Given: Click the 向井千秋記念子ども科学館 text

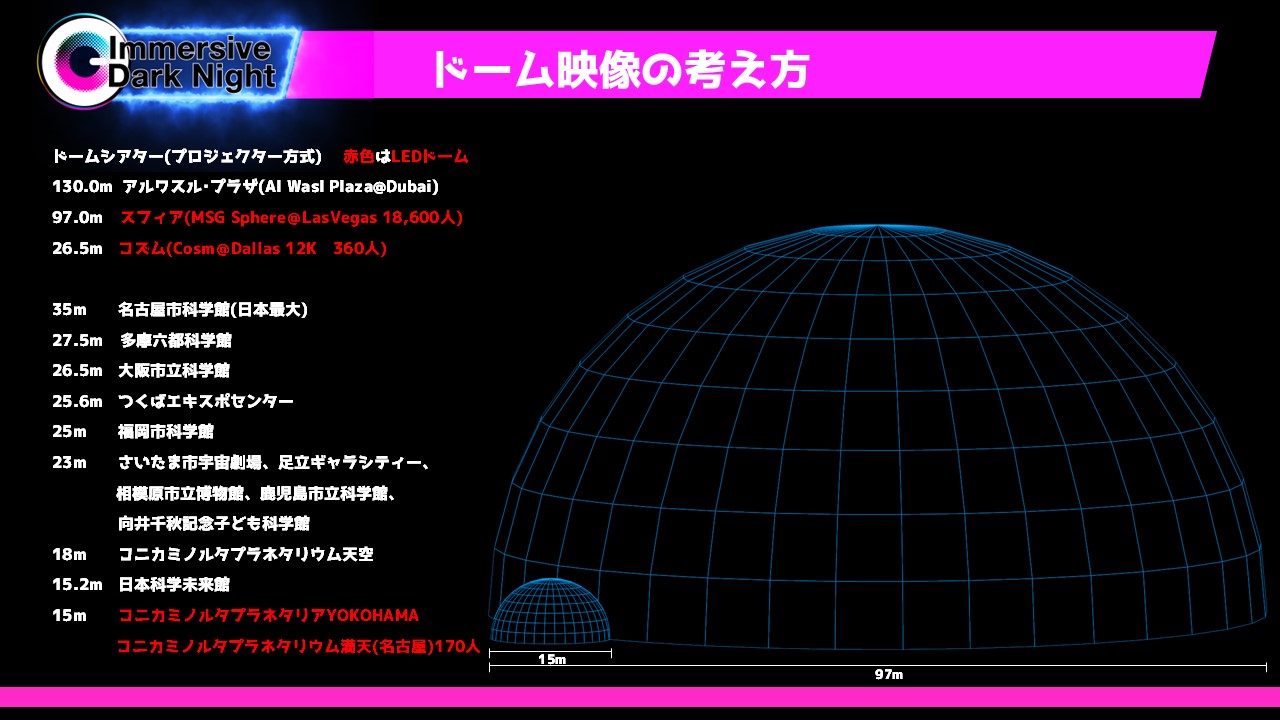Looking at the screenshot, I should pyautogui.click(x=213, y=523).
